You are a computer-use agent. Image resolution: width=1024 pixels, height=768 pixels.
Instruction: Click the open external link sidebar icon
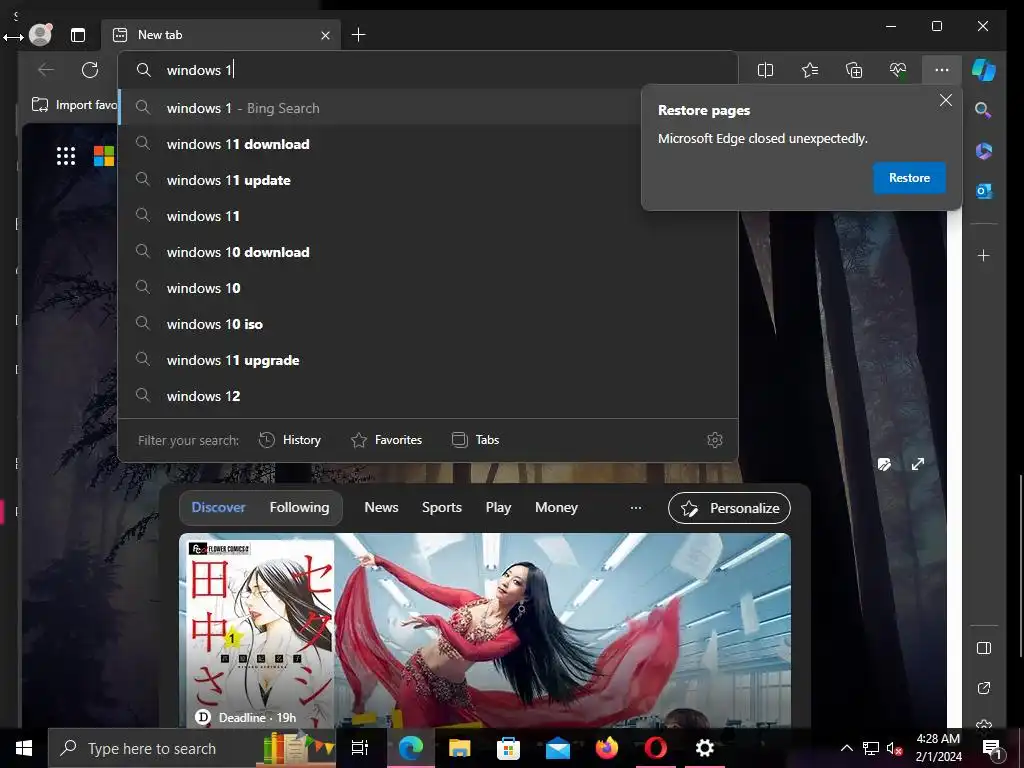tap(984, 688)
